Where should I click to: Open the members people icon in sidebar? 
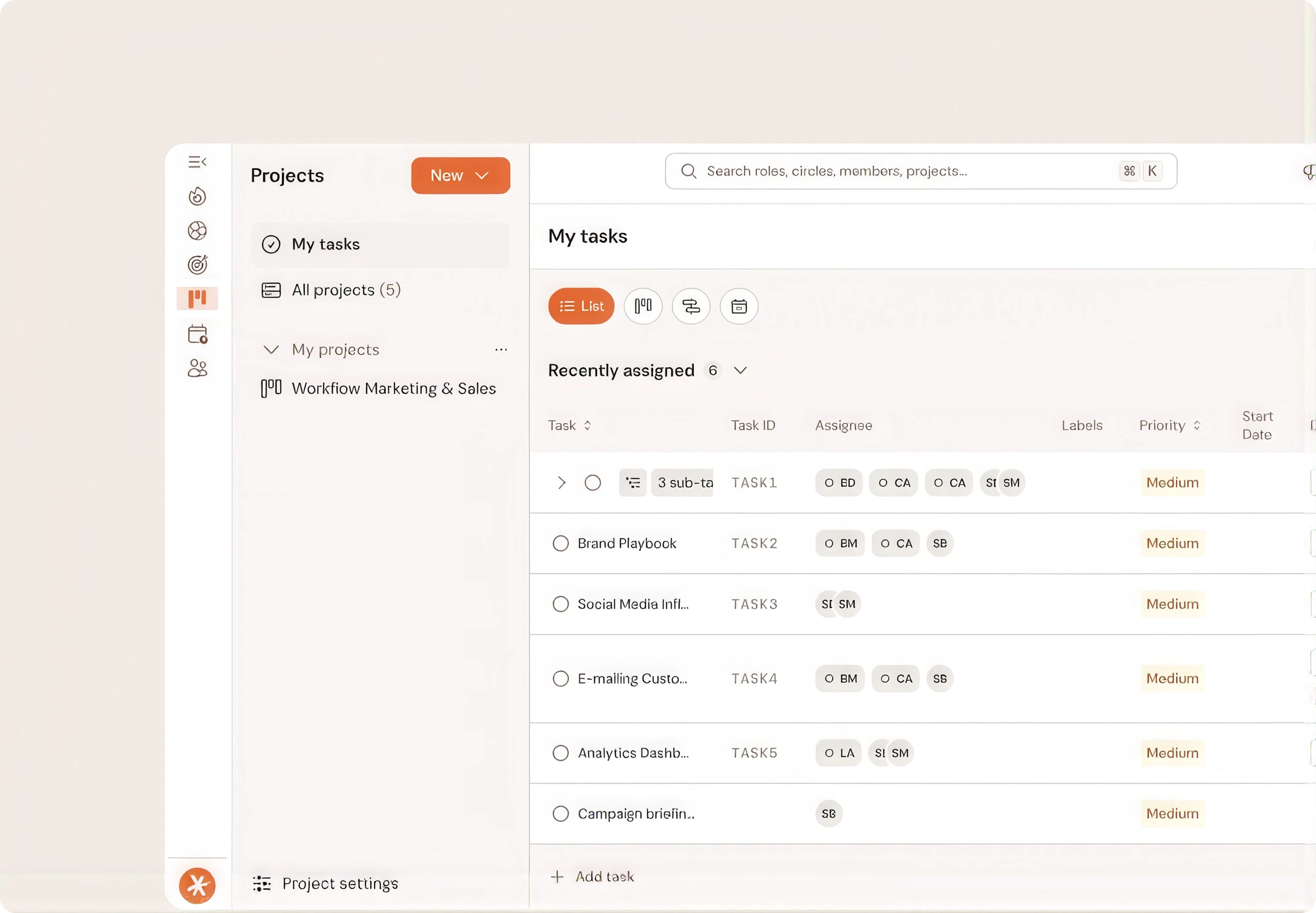tap(197, 368)
